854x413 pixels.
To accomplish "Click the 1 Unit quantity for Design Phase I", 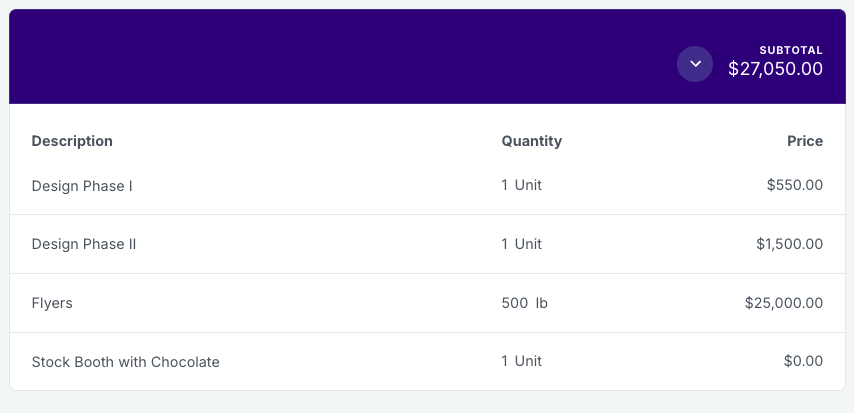I will (x=522, y=185).
